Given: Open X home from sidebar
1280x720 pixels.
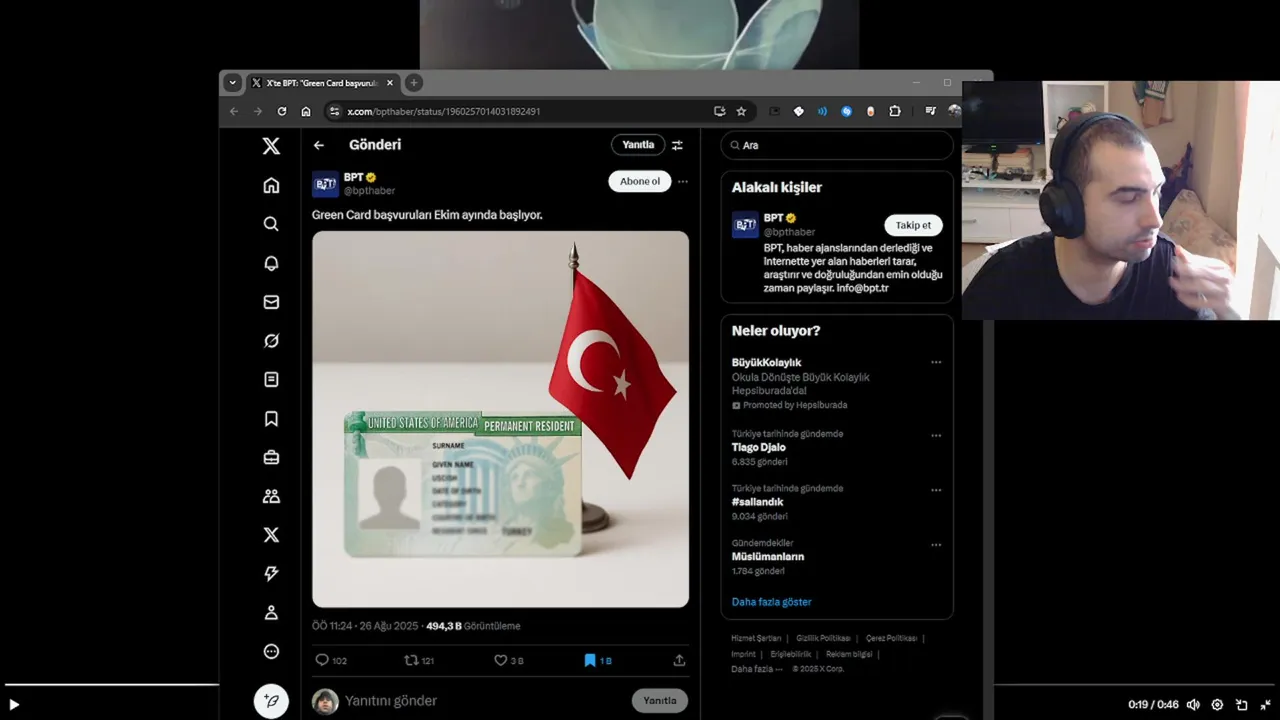Looking at the screenshot, I should (271, 185).
